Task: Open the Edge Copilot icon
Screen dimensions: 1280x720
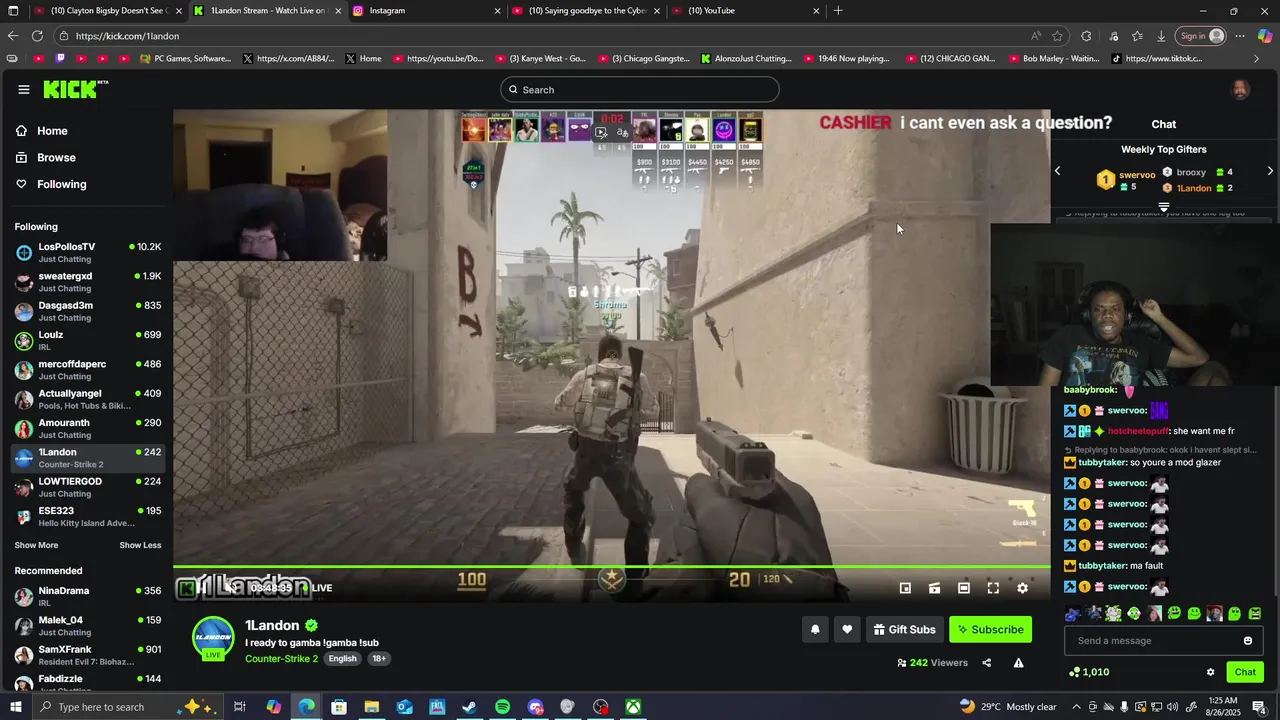Action: pyautogui.click(x=1264, y=36)
